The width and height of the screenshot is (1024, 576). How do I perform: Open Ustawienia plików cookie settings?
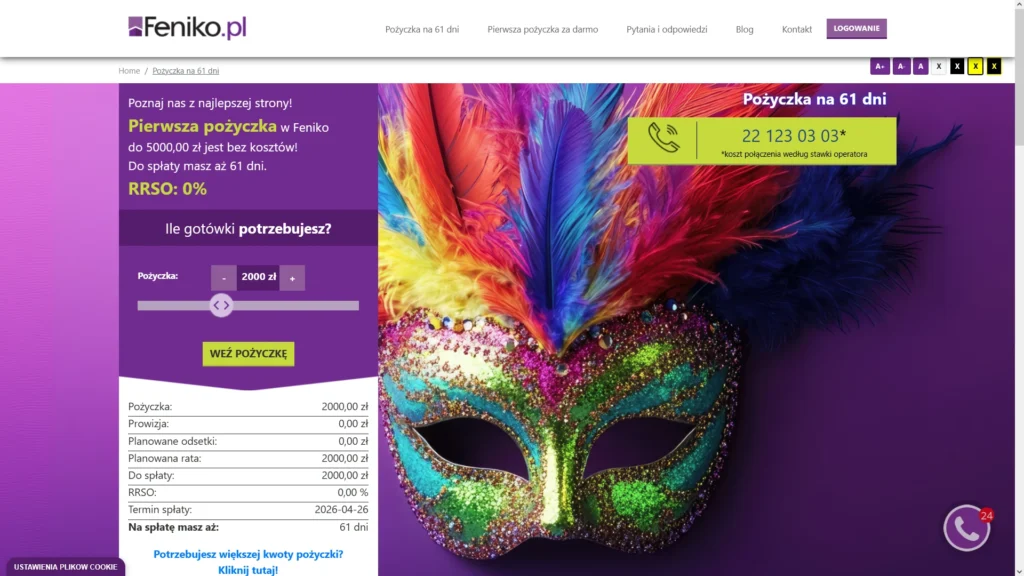point(65,567)
